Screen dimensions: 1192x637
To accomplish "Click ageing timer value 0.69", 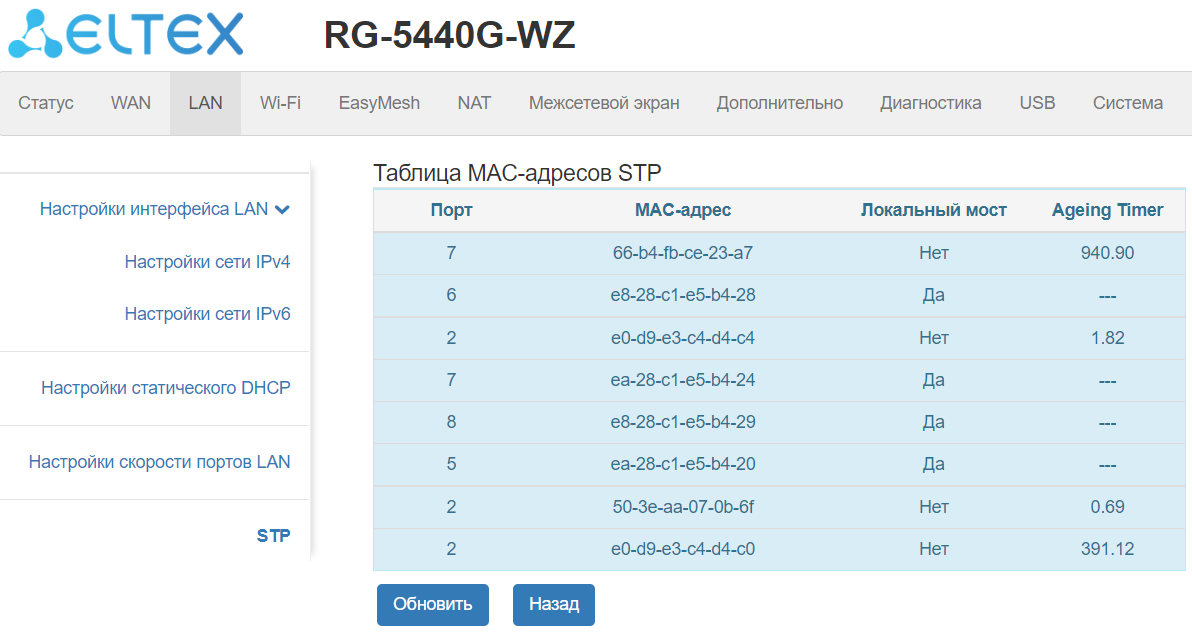I will pos(1108,506).
